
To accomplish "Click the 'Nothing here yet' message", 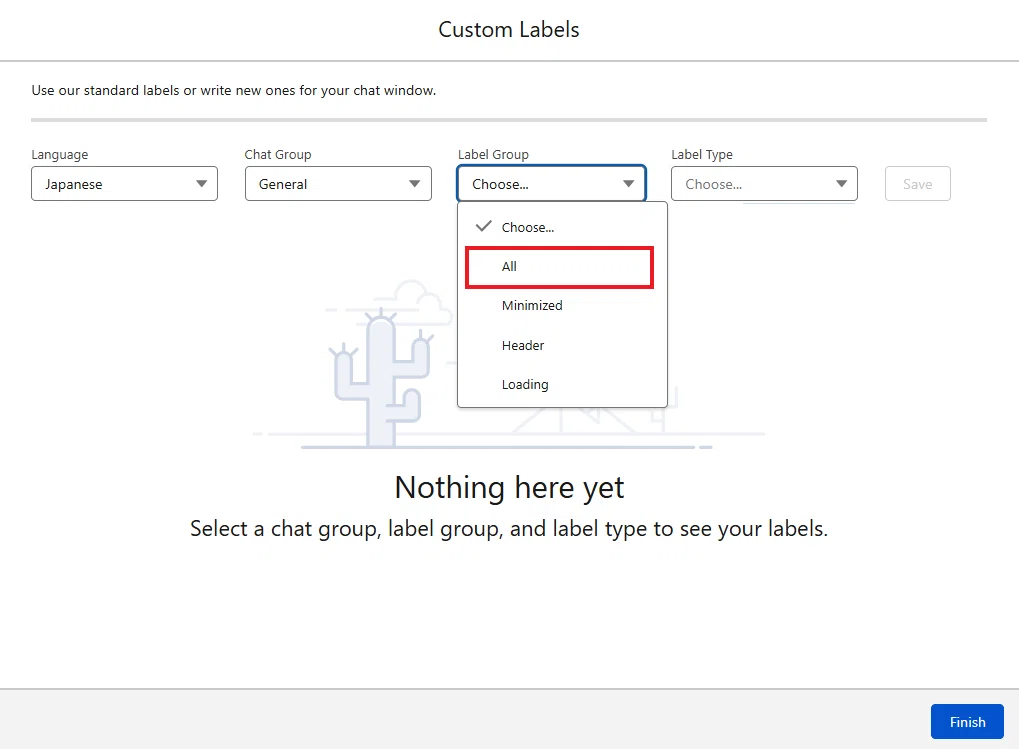I will coord(510,487).
